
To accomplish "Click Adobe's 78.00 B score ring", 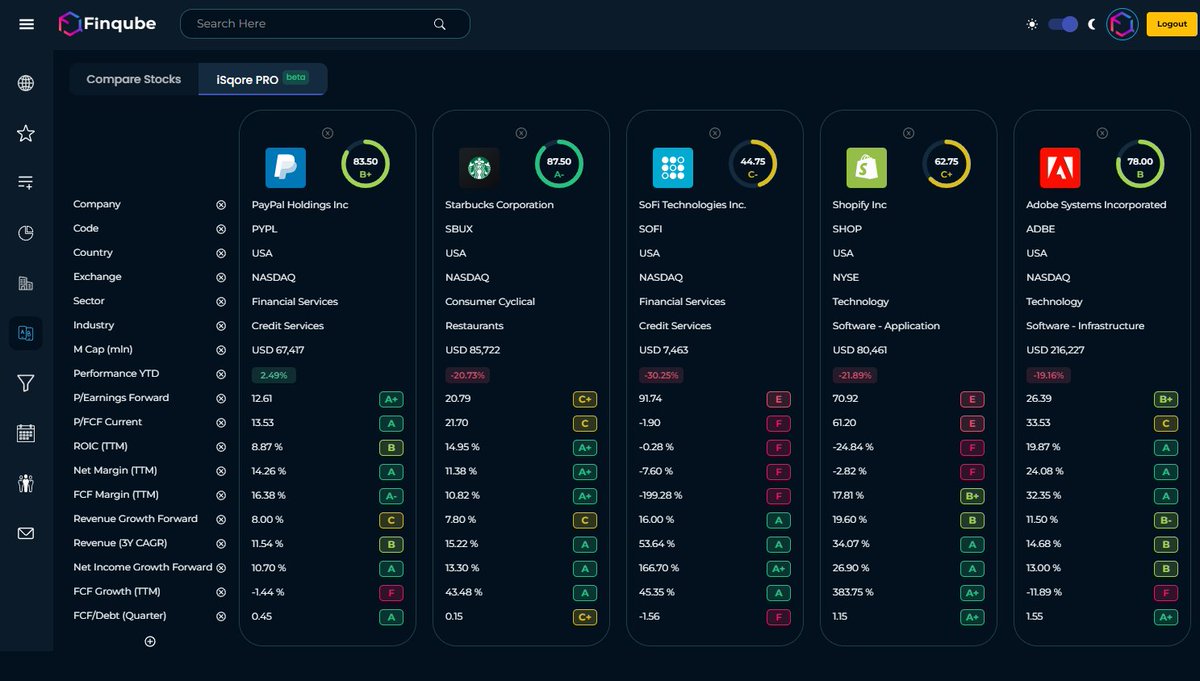I will coord(1140,164).
